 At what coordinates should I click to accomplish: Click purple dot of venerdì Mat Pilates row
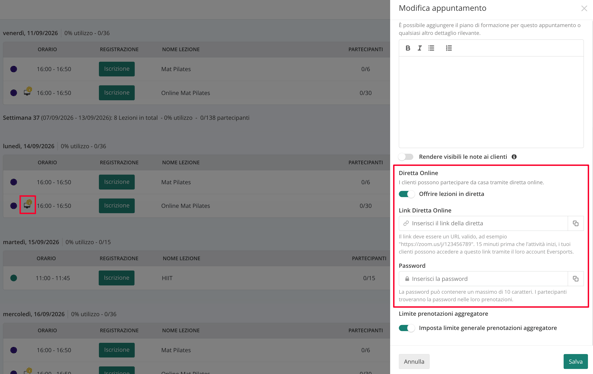coord(14,69)
